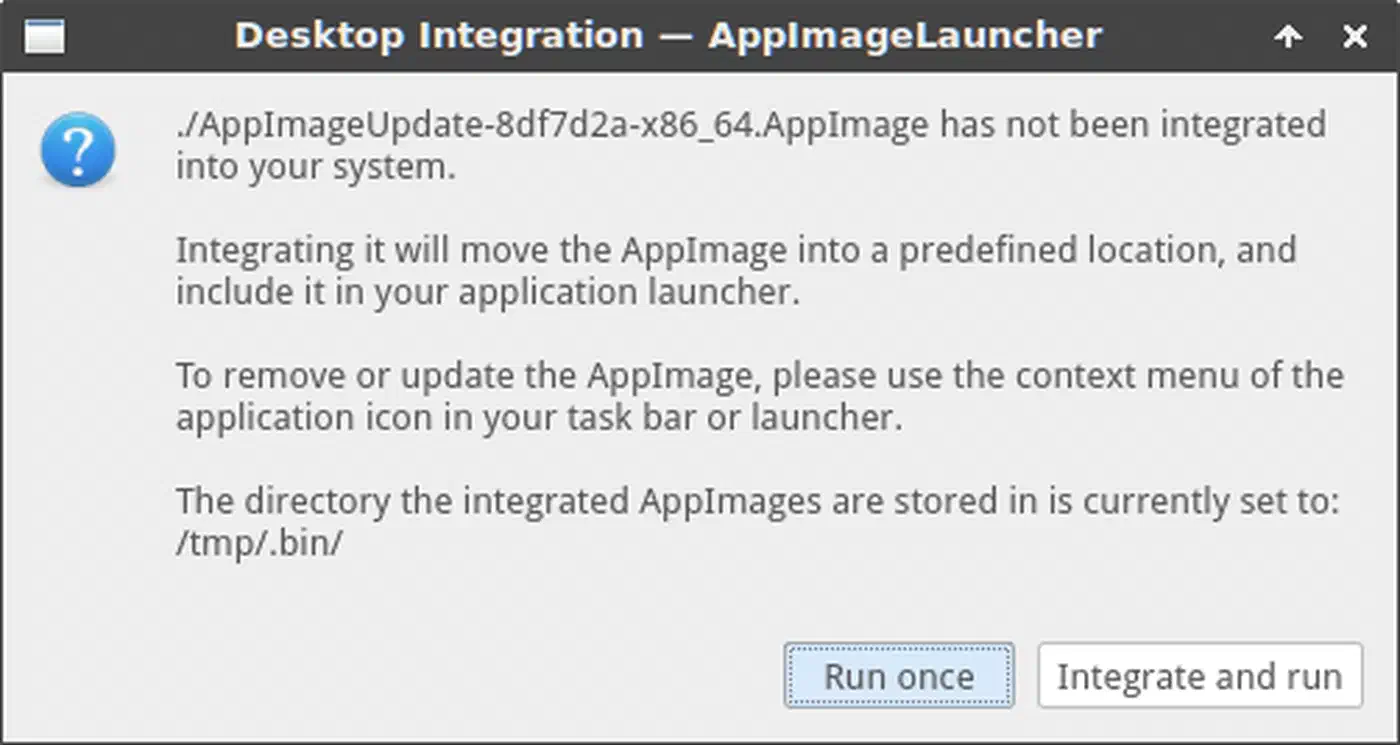Click the 'The directory the integrated AppImages' line
The height and width of the screenshot is (745, 1400).
[757, 501]
